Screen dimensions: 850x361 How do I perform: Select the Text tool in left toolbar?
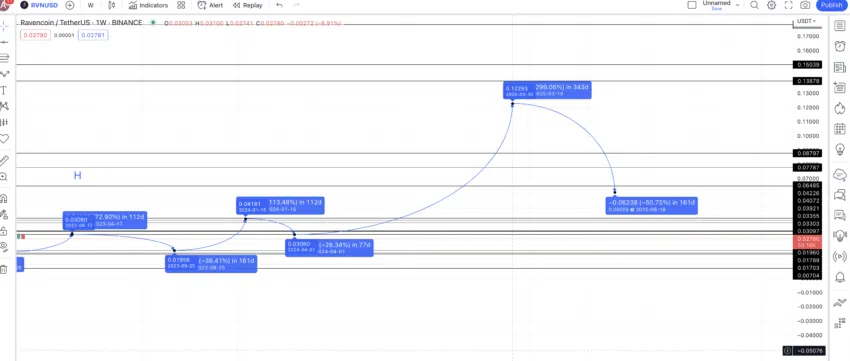[4, 91]
